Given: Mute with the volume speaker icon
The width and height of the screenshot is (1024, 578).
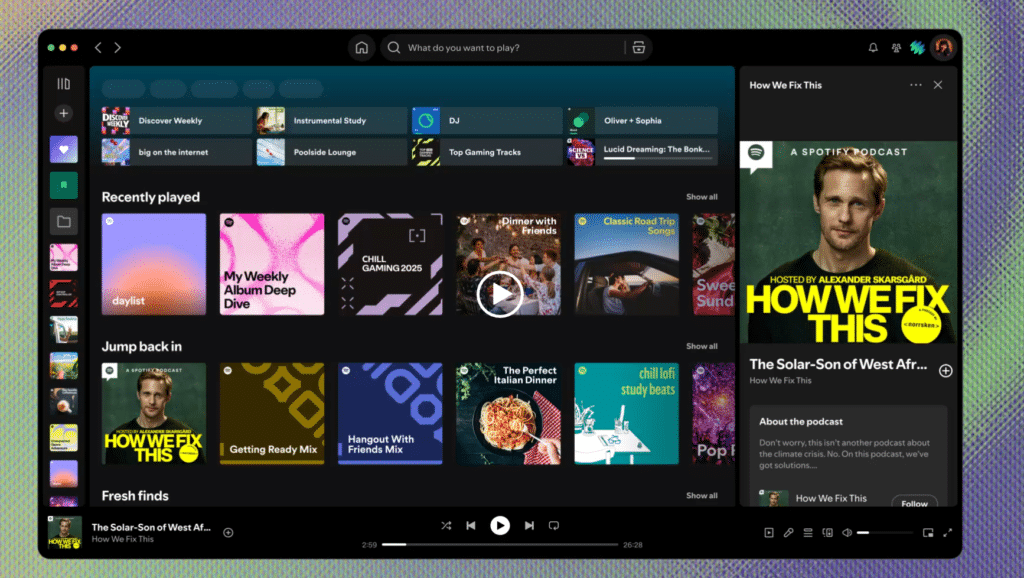Looking at the screenshot, I should tap(847, 533).
